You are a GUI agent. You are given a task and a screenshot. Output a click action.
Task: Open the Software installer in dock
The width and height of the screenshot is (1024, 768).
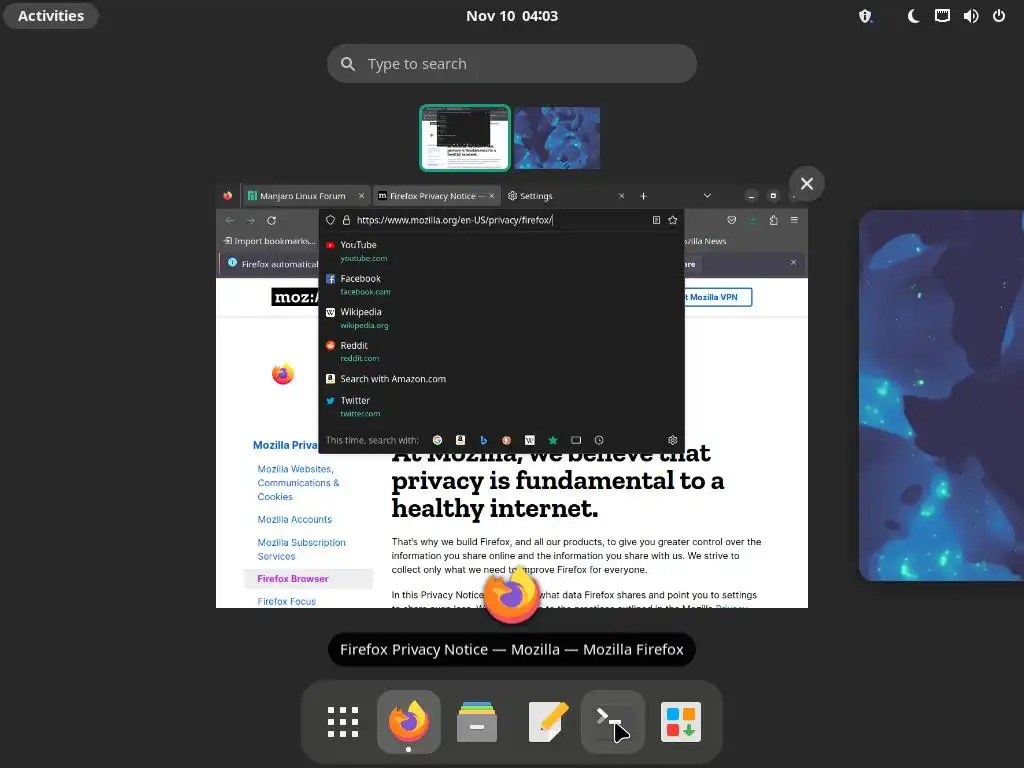(680, 722)
